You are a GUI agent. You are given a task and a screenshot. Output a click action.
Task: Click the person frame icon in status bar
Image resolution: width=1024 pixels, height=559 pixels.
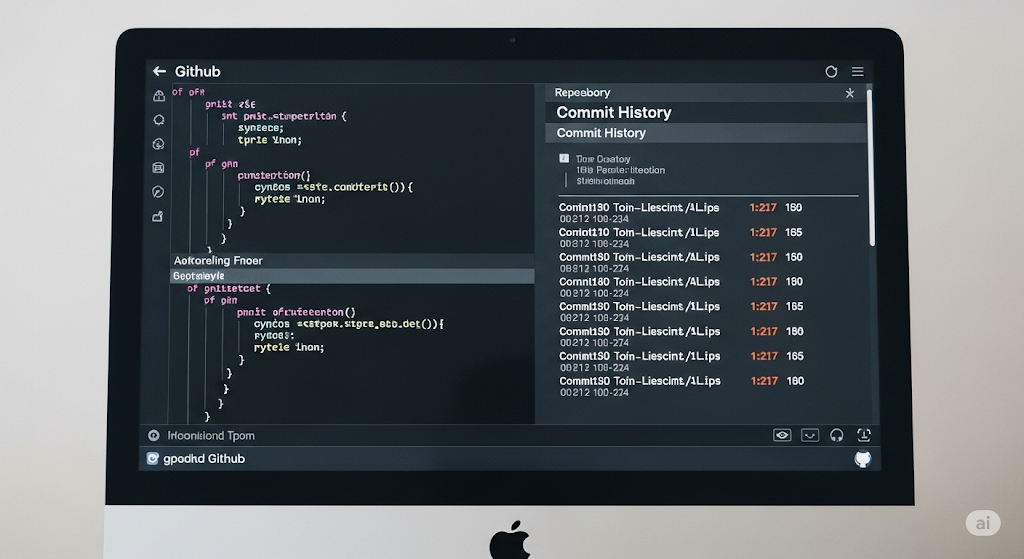(x=863, y=435)
